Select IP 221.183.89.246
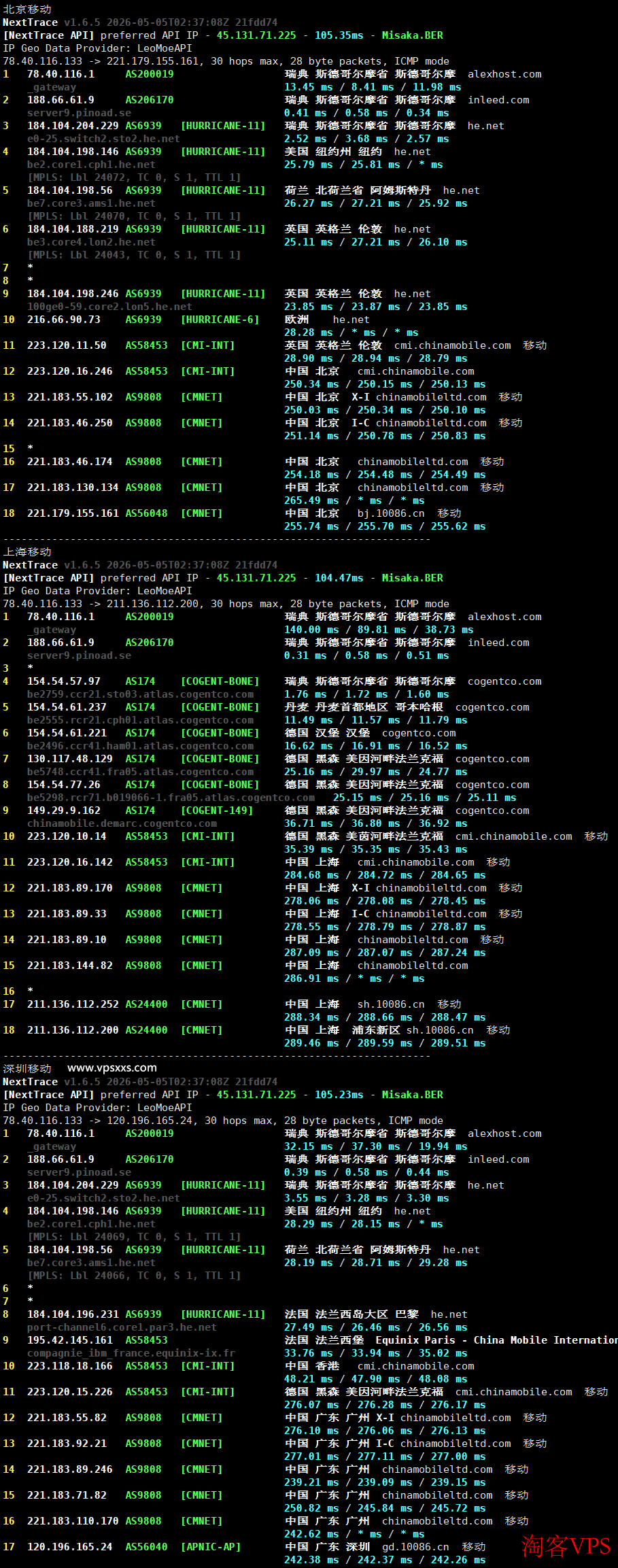Viewport: 618px width, 1568px height. pyautogui.click(x=70, y=1469)
